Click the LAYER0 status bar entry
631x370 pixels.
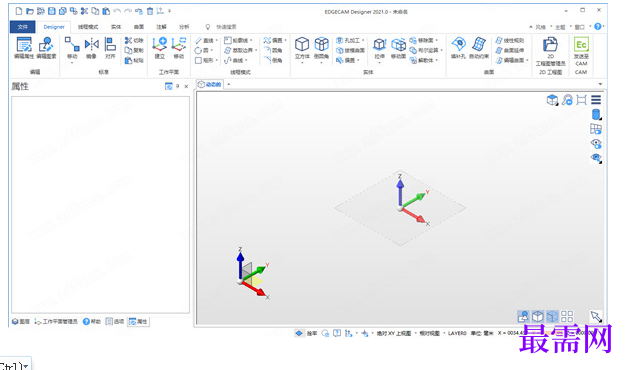pyautogui.click(x=457, y=333)
